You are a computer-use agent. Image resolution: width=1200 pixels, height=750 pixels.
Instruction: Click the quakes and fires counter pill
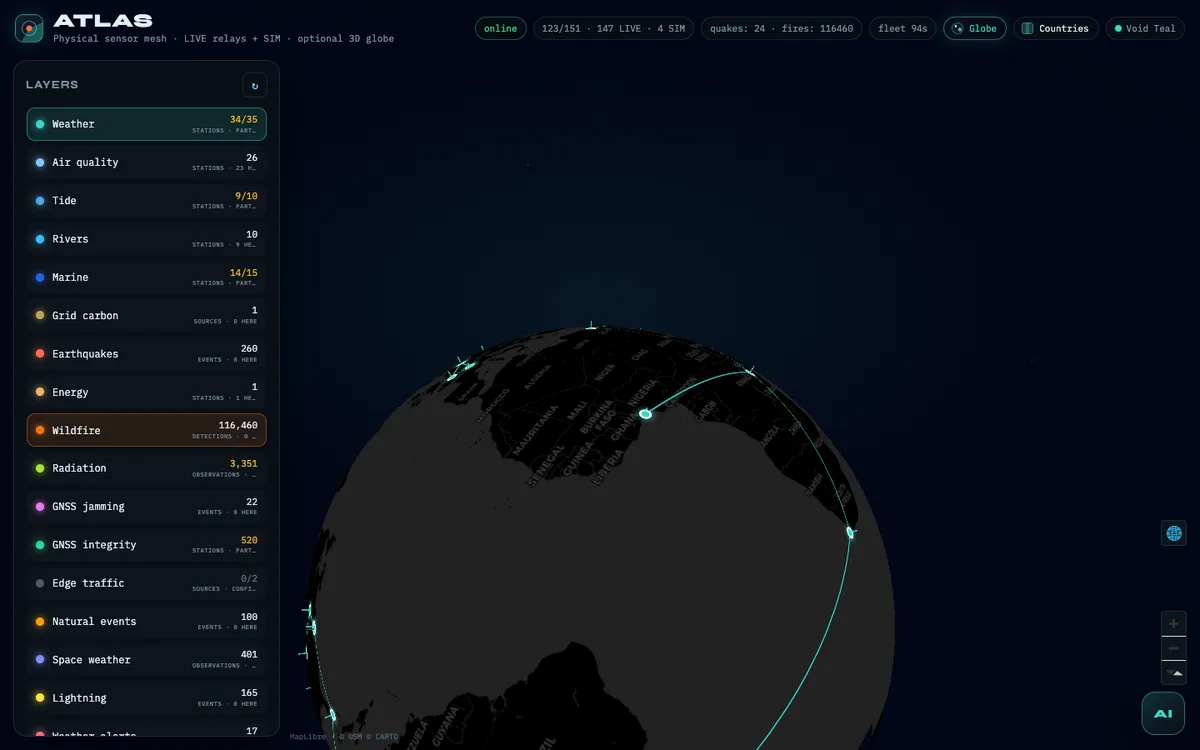(x=781, y=28)
